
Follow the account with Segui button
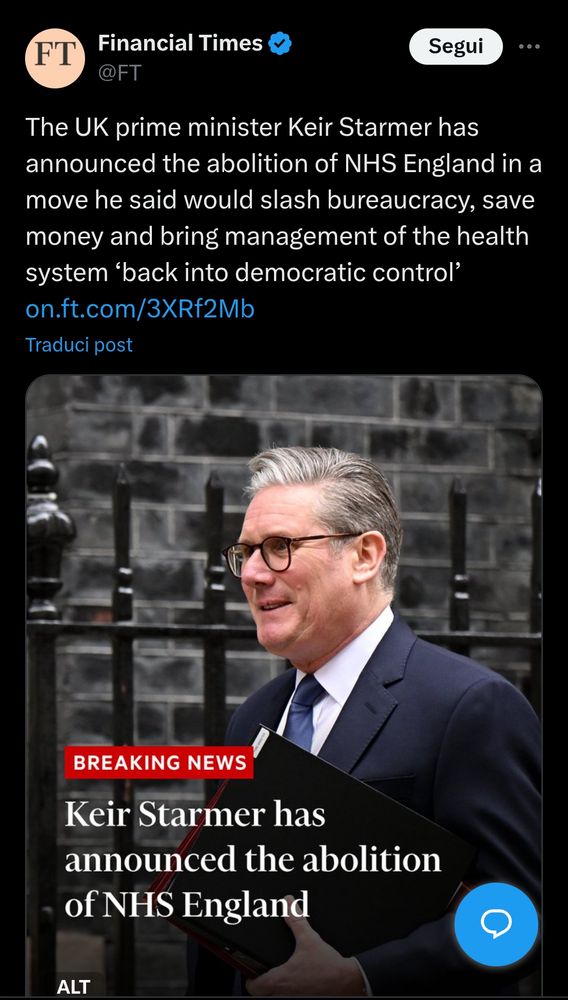[x=456, y=47]
